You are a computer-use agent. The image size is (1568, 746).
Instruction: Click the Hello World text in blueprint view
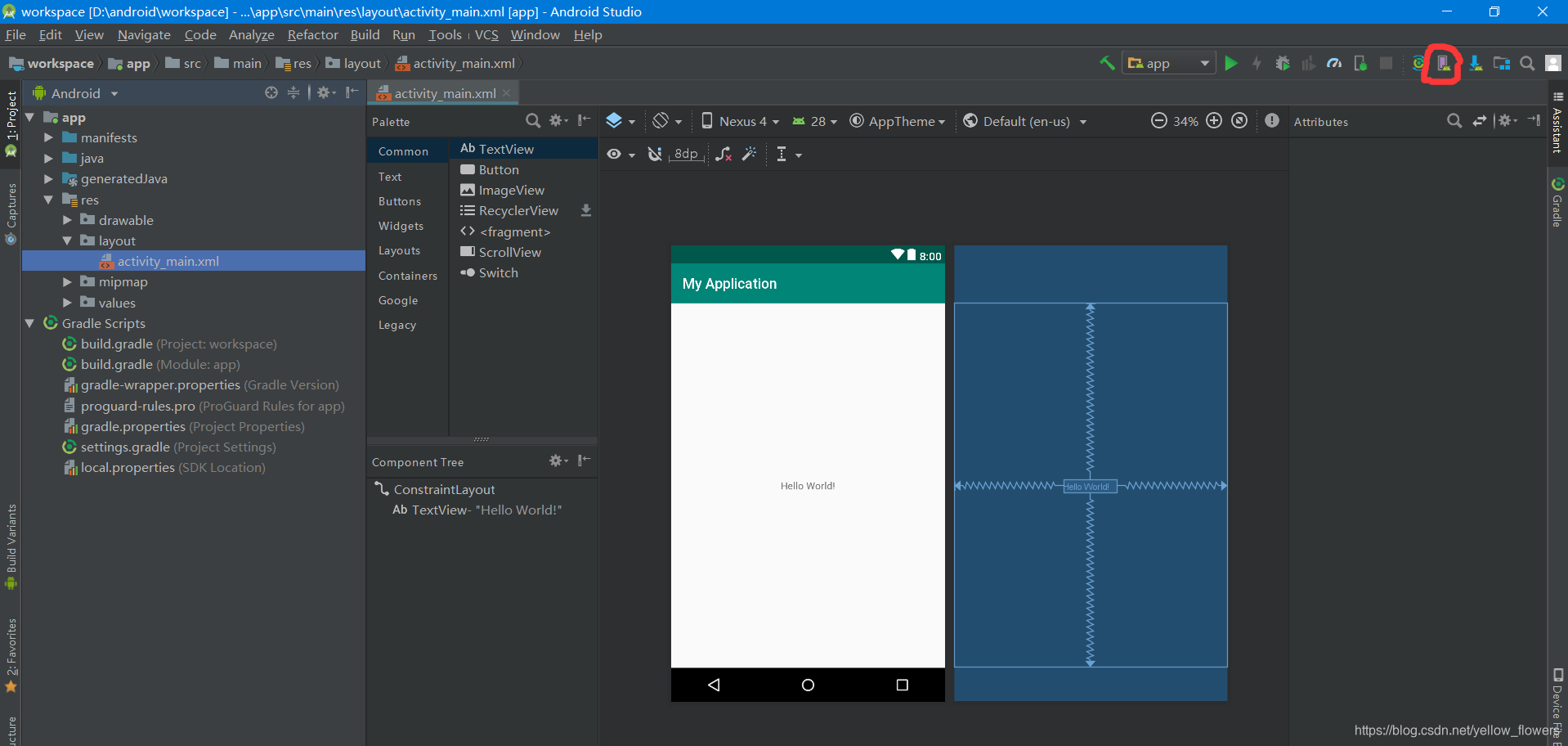(1090, 486)
